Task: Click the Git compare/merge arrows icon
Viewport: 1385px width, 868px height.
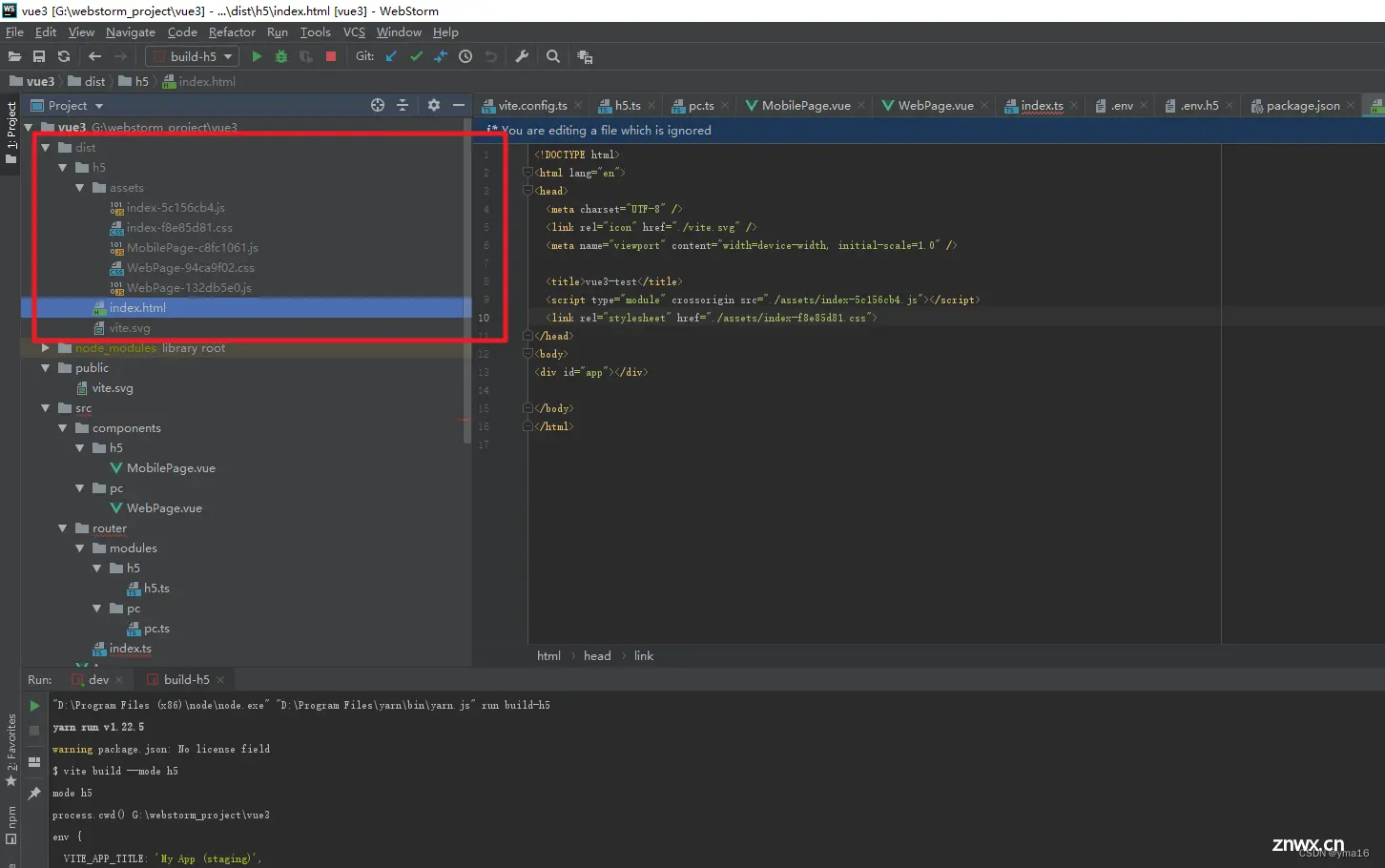Action: click(x=441, y=56)
